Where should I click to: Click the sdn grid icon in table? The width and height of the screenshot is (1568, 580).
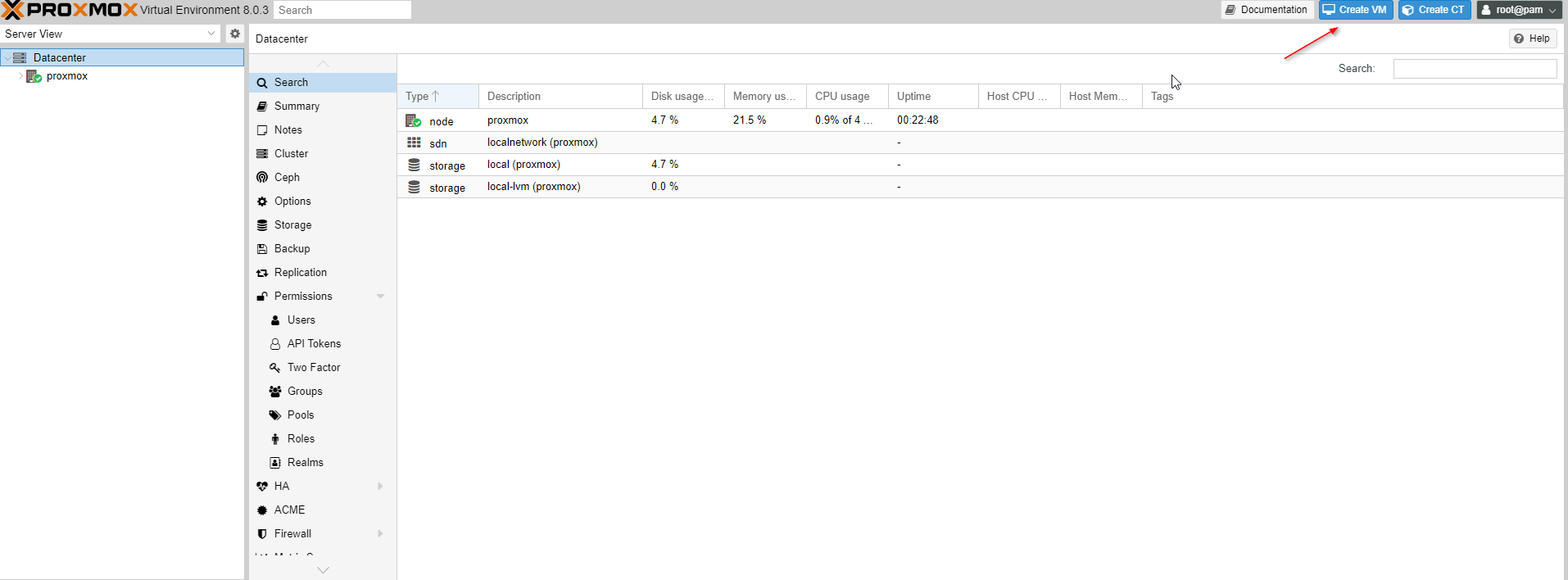tap(414, 143)
